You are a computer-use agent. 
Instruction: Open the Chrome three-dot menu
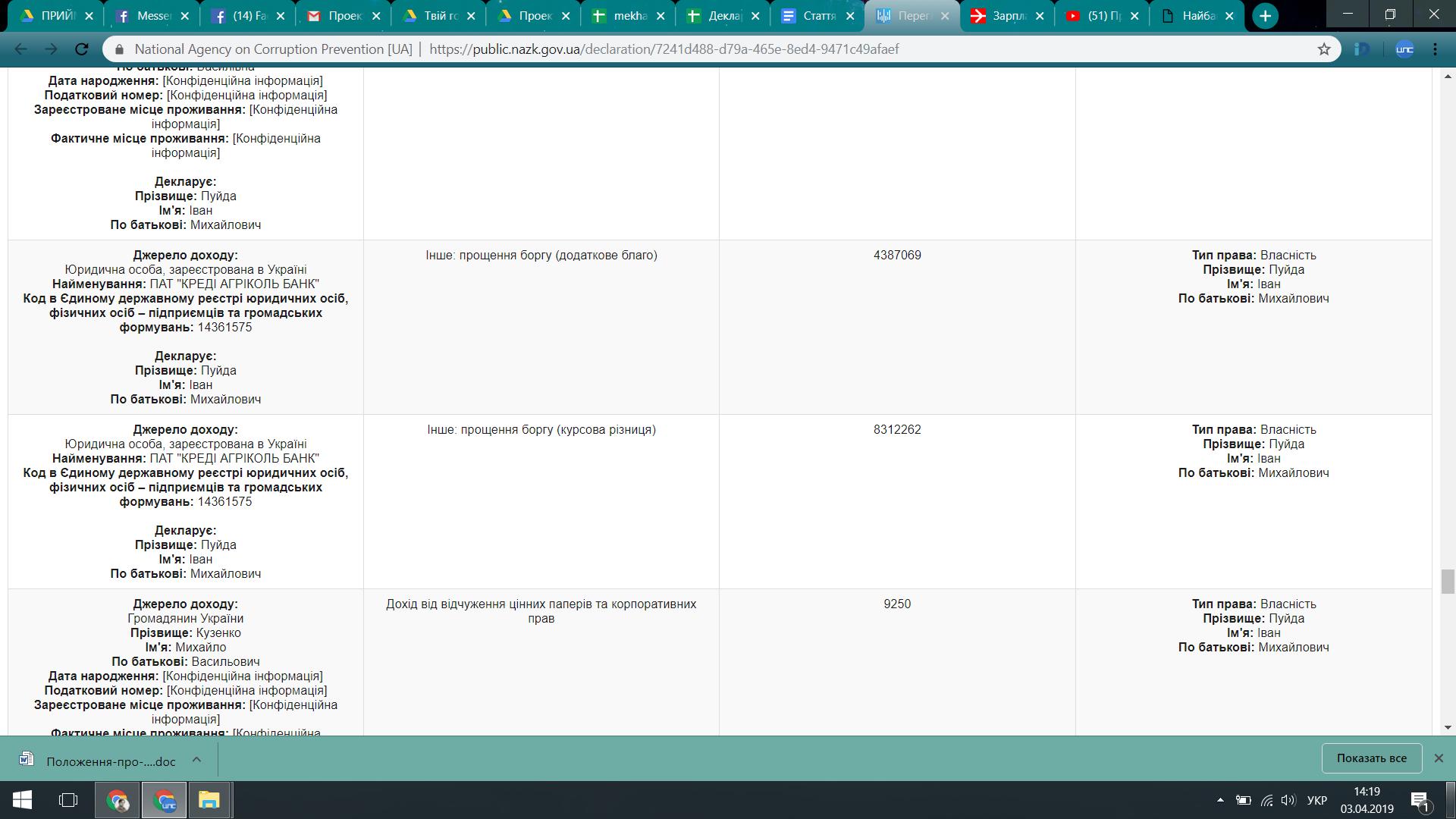1435,49
